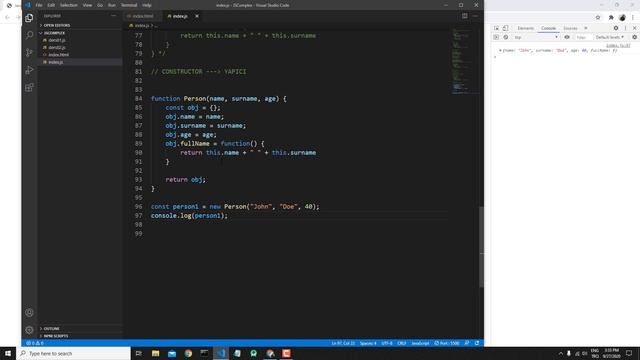Click the feedback icon in status bar
Image resolution: width=640 pixels, height=360 pixels.
pyautogui.click(x=467, y=343)
